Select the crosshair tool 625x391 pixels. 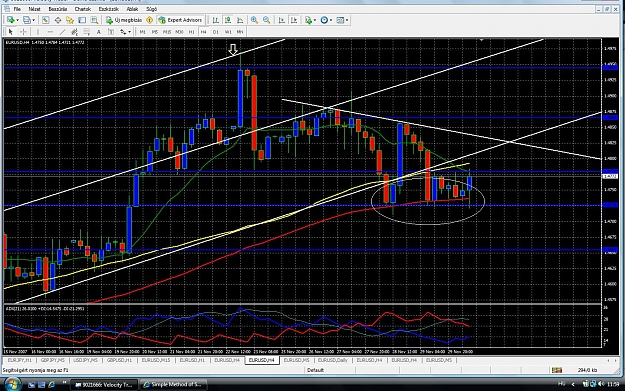pos(23,31)
